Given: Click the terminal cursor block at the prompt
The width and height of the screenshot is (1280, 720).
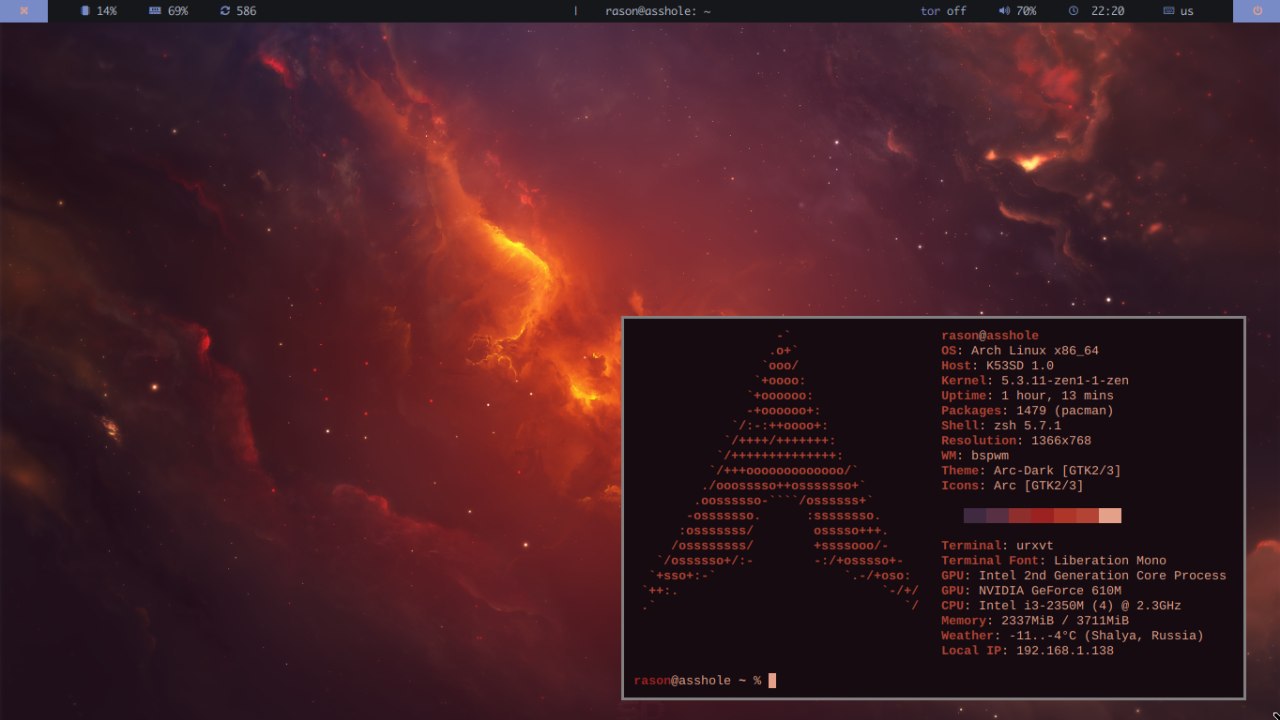Looking at the screenshot, I should pyautogui.click(x=772, y=681).
